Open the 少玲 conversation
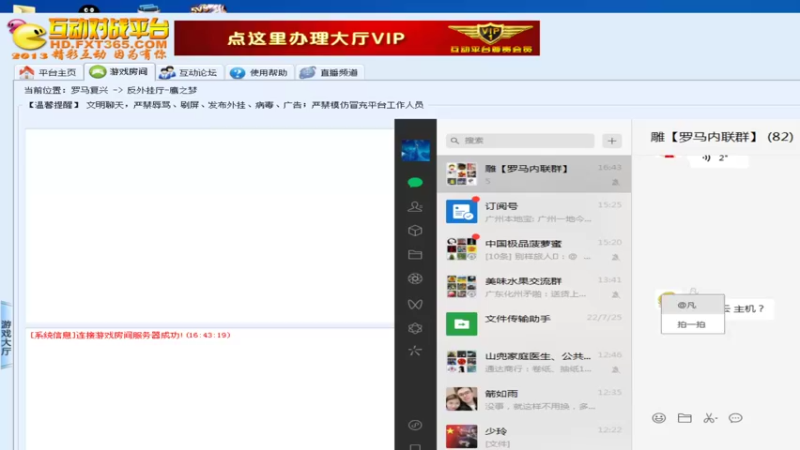 [x=534, y=436]
